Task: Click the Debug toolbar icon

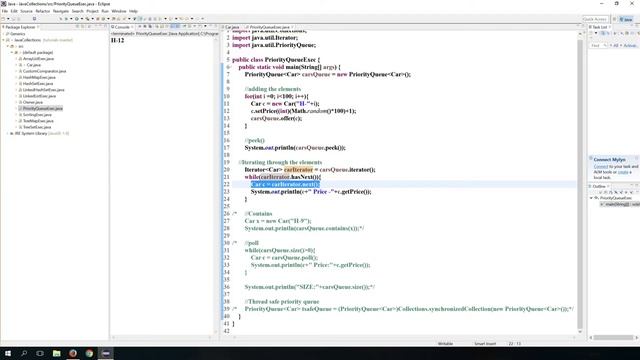Action: pyautogui.click(x=66, y=19)
